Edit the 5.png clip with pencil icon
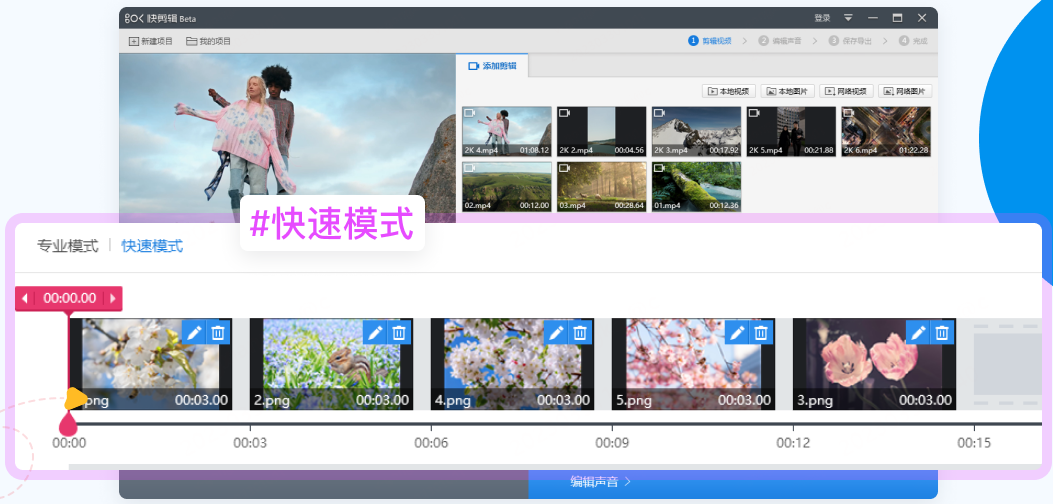 tap(737, 332)
